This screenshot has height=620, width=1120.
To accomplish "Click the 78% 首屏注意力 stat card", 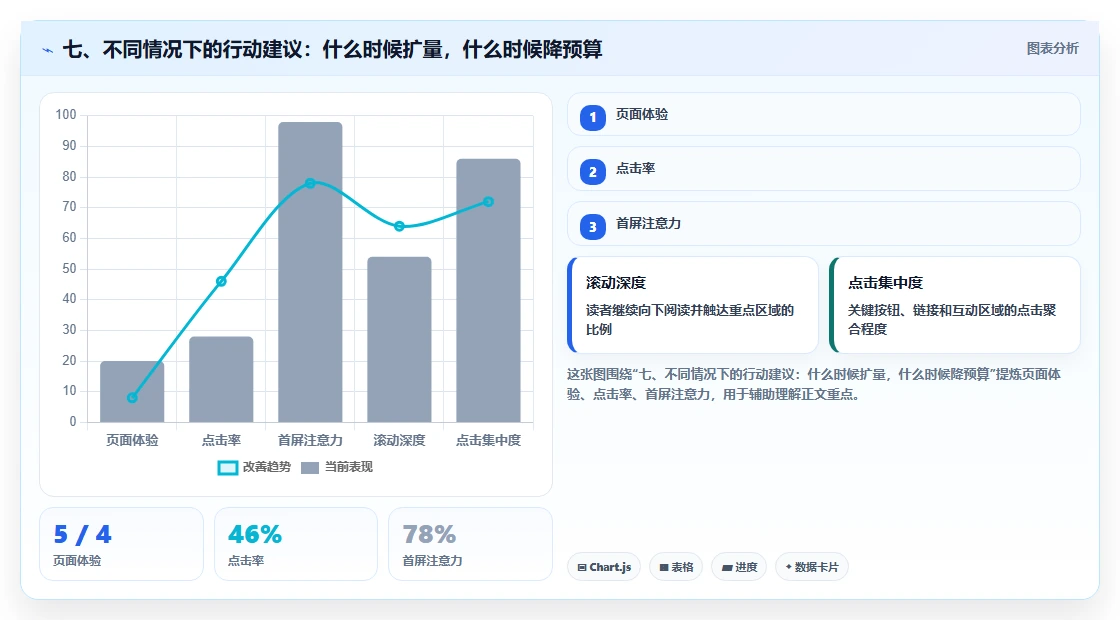I will point(470,544).
